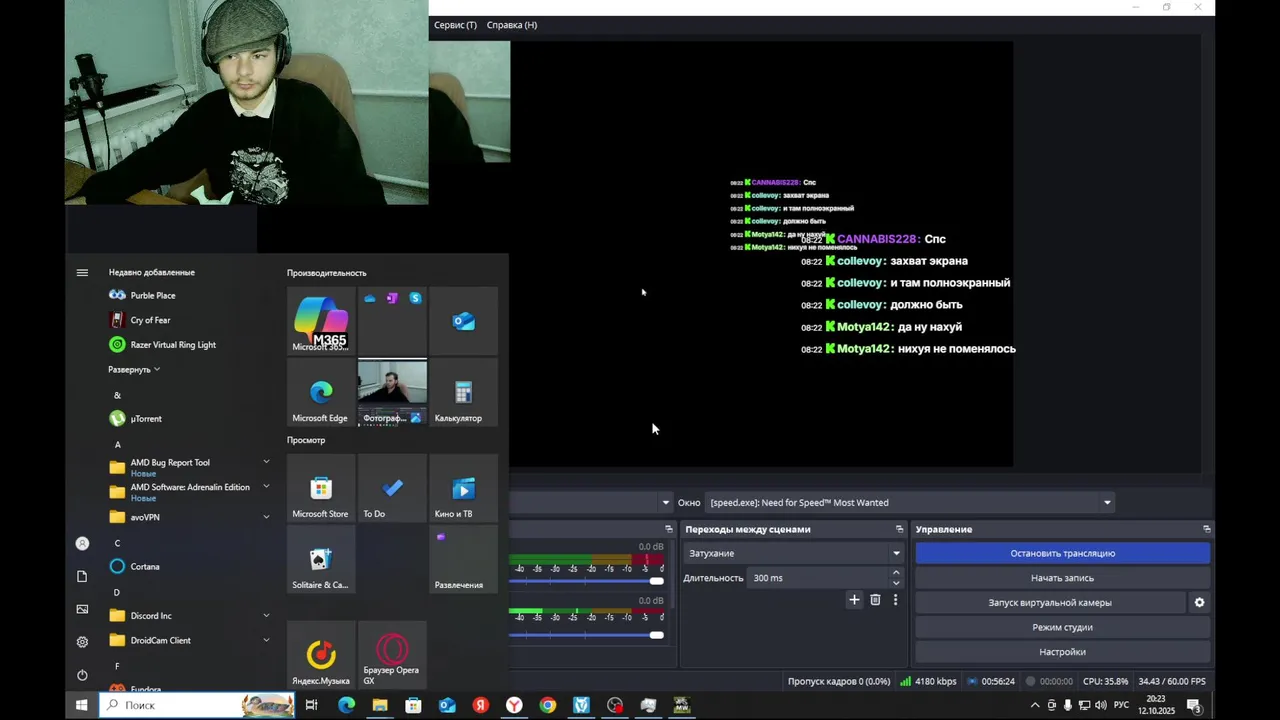The image size is (1280, 720).
Task: Expand the DroidCam Client folder
Action: (266, 640)
